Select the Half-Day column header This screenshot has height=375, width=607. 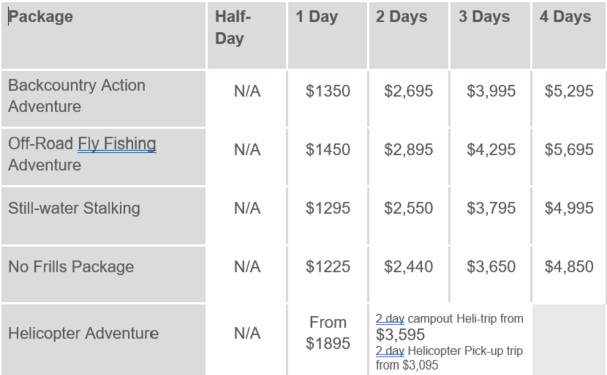click(247, 35)
